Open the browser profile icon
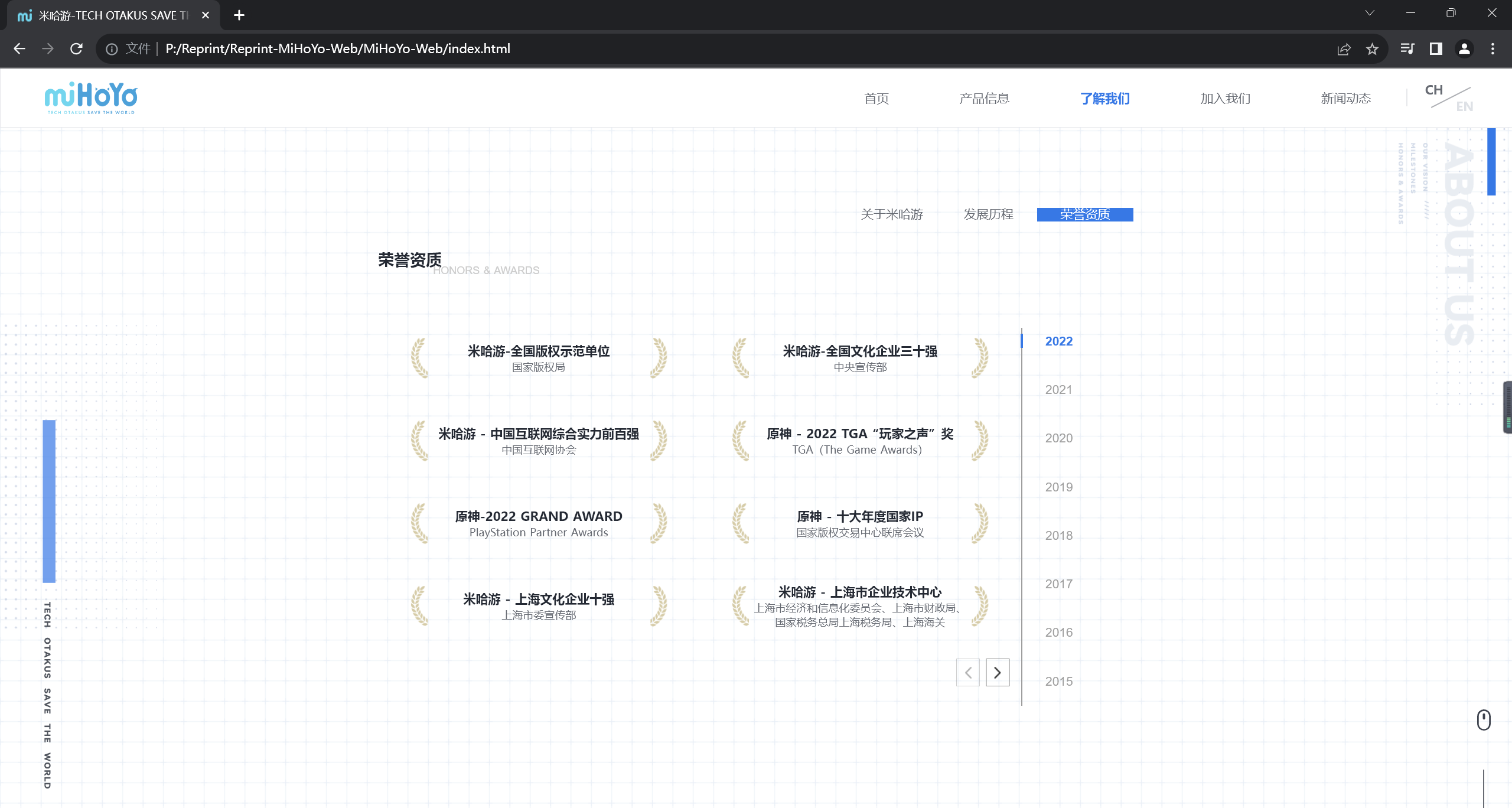This screenshot has width=1512, height=808. (x=1464, y=49)
